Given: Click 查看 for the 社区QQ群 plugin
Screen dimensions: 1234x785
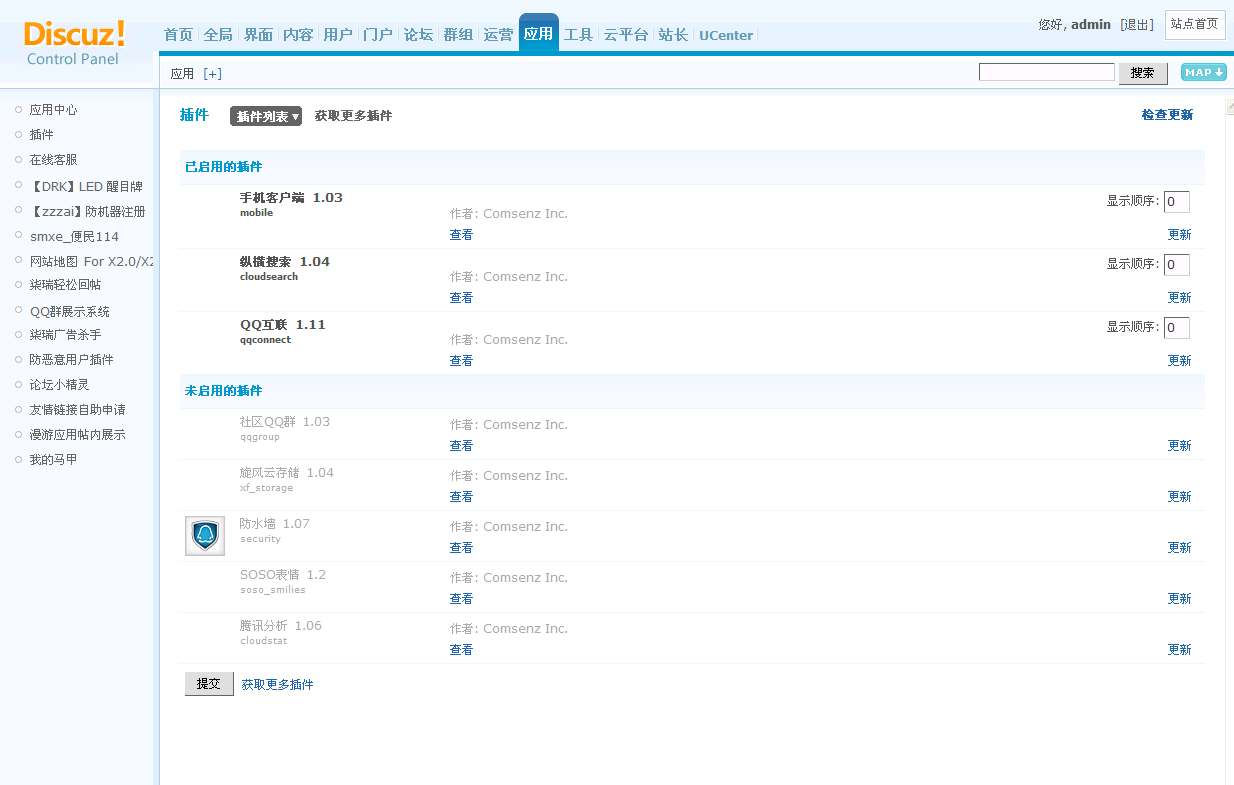Looking at the screenshot, I should [461, 446].
